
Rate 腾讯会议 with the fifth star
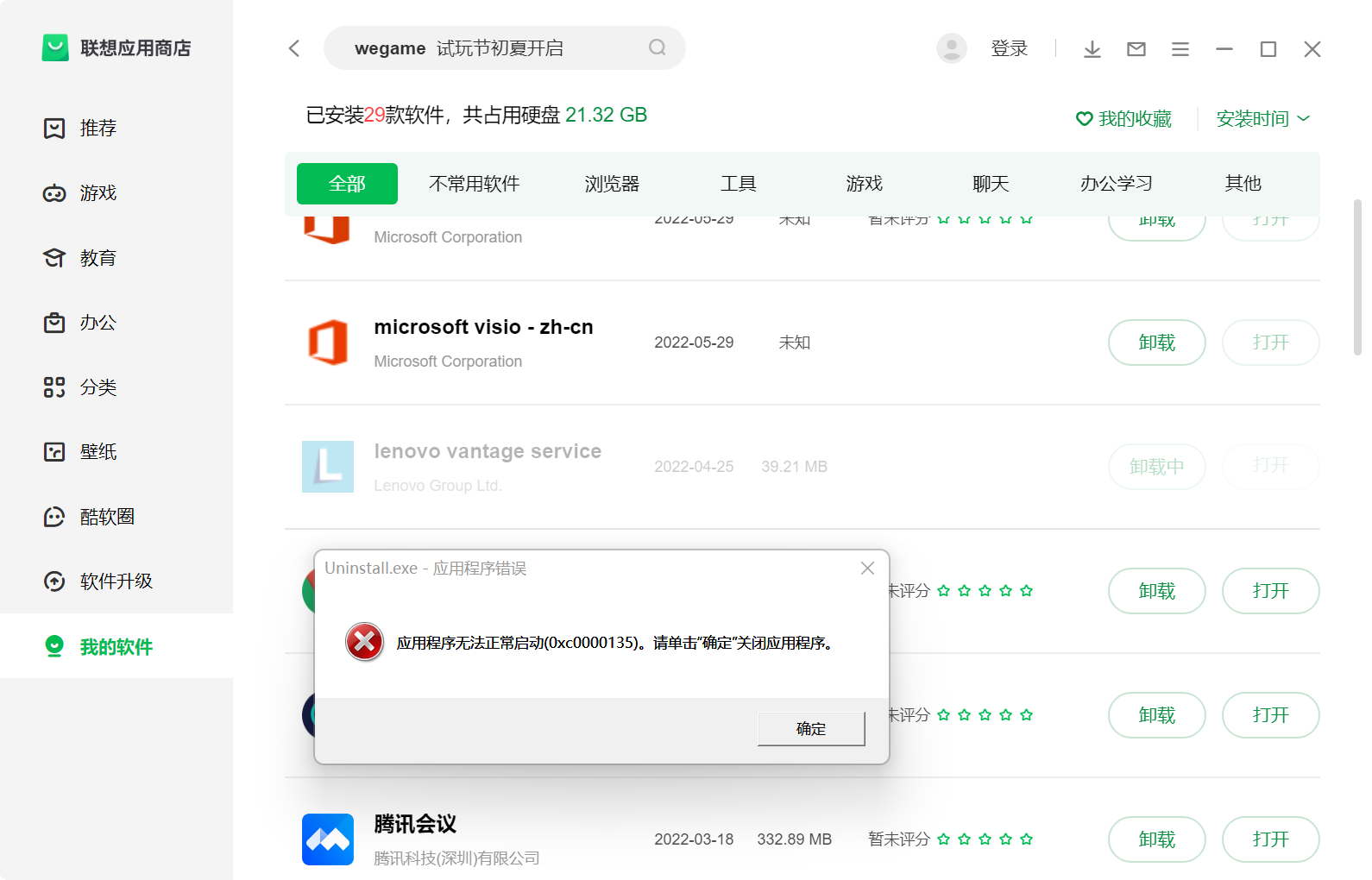1027,839
